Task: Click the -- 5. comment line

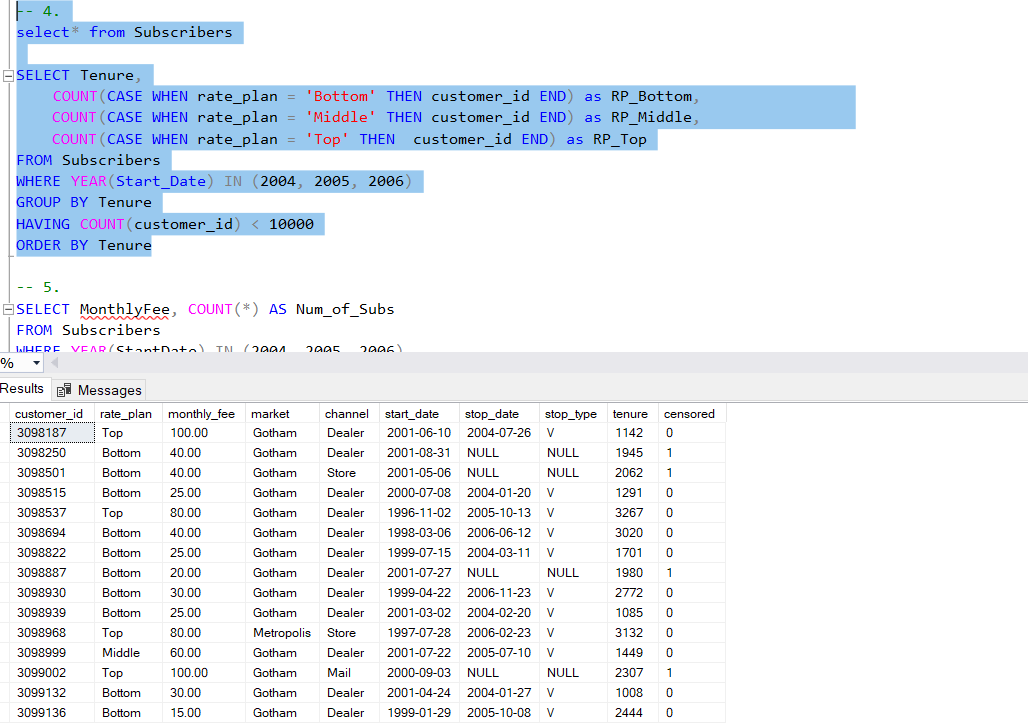Action: [x=34, y=287]
